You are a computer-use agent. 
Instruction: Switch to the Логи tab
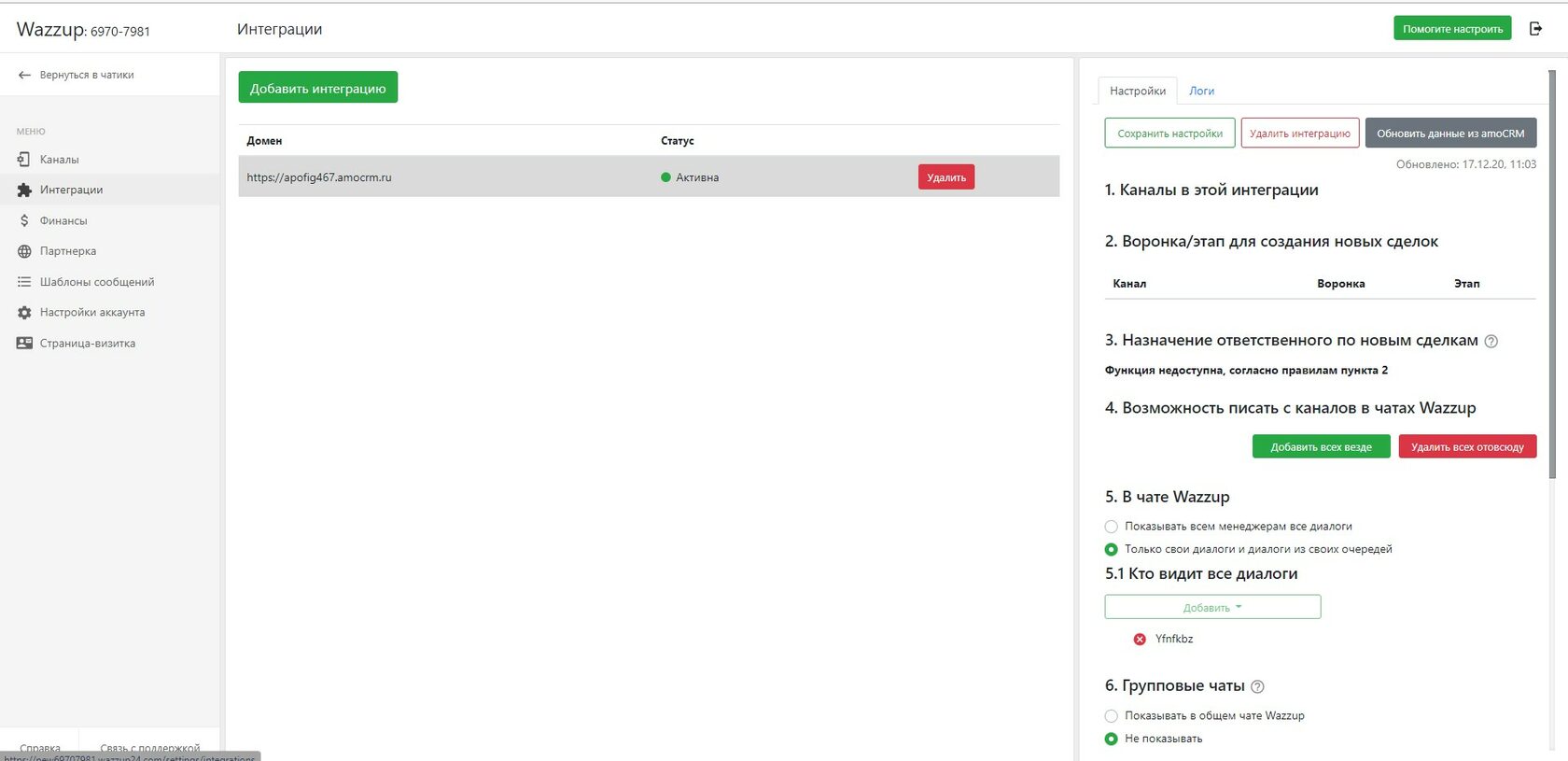pos(1201,91)
